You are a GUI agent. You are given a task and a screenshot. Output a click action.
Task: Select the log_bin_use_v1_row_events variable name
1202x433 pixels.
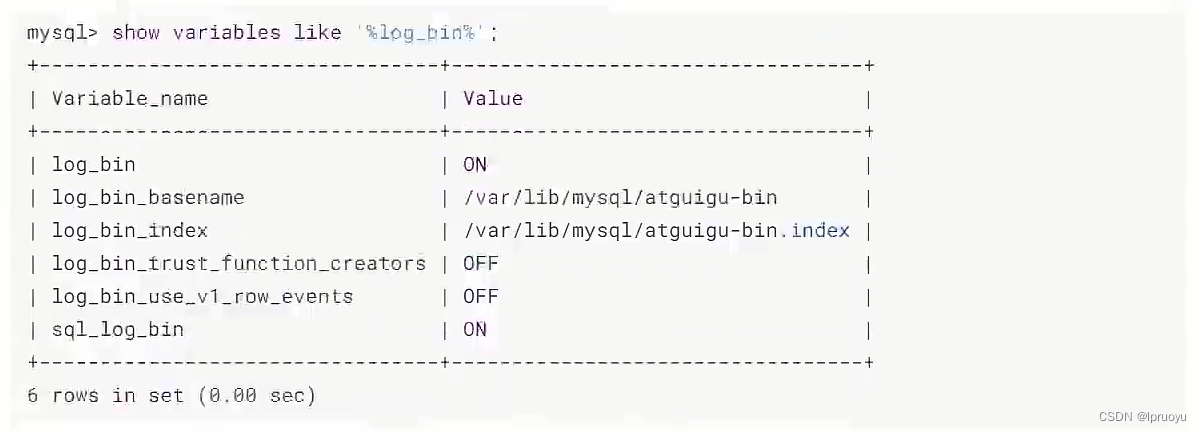[203, 296]
